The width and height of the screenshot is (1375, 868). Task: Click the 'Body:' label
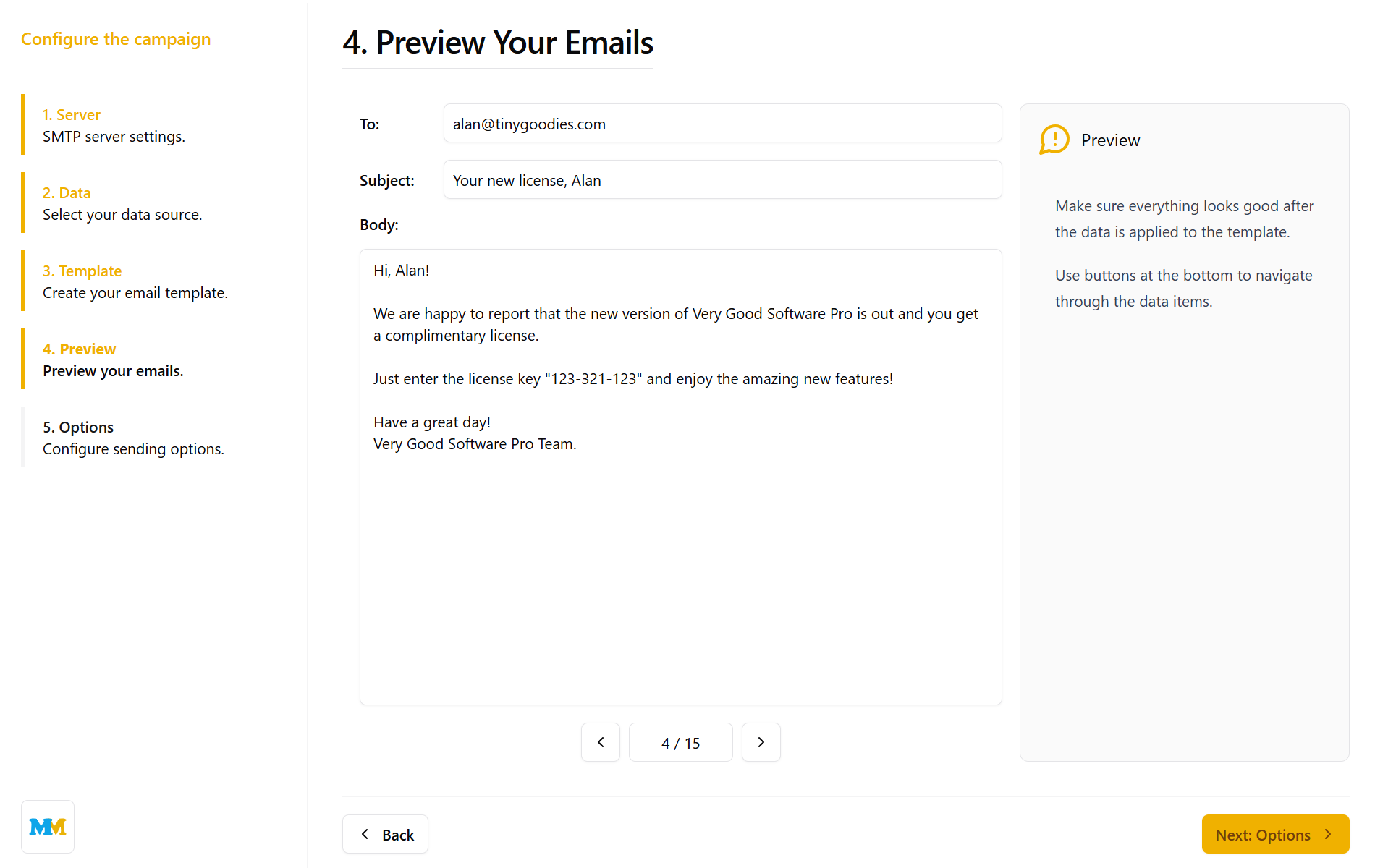click(379, 225)
